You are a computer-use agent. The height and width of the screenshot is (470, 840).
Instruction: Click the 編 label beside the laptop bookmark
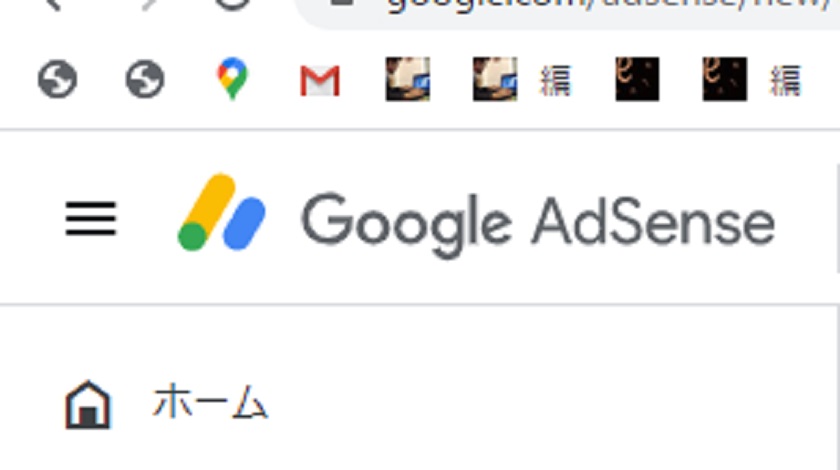pos(556,81)
